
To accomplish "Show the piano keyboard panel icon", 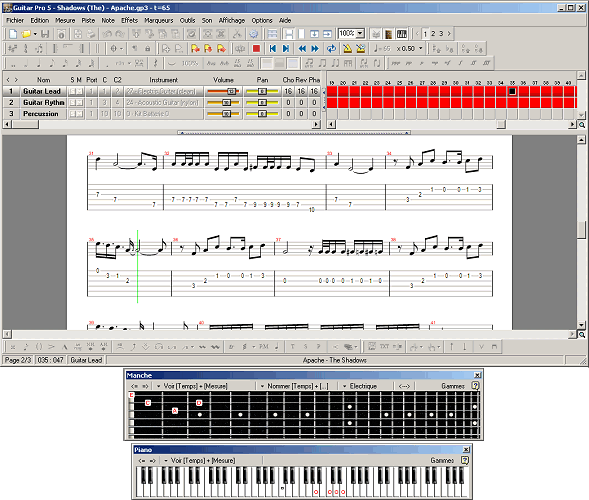I will click(x=402, y=34).
